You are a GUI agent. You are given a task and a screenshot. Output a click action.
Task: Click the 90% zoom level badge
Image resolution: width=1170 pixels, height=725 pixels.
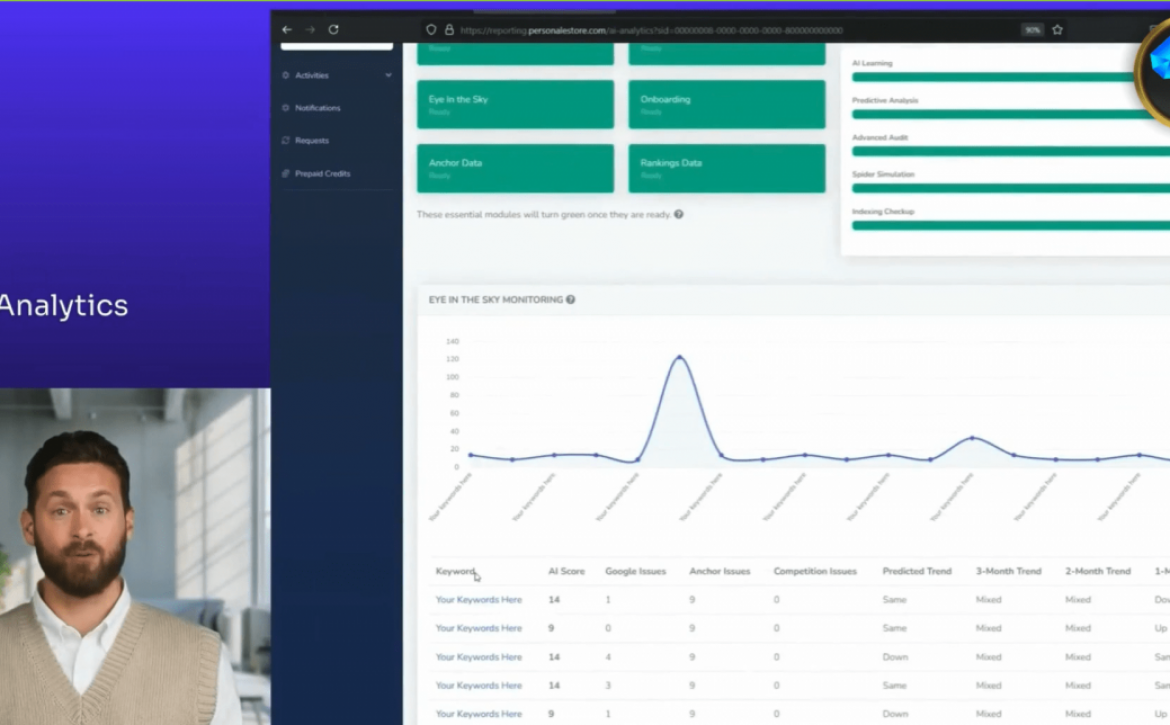[1032, 30]
